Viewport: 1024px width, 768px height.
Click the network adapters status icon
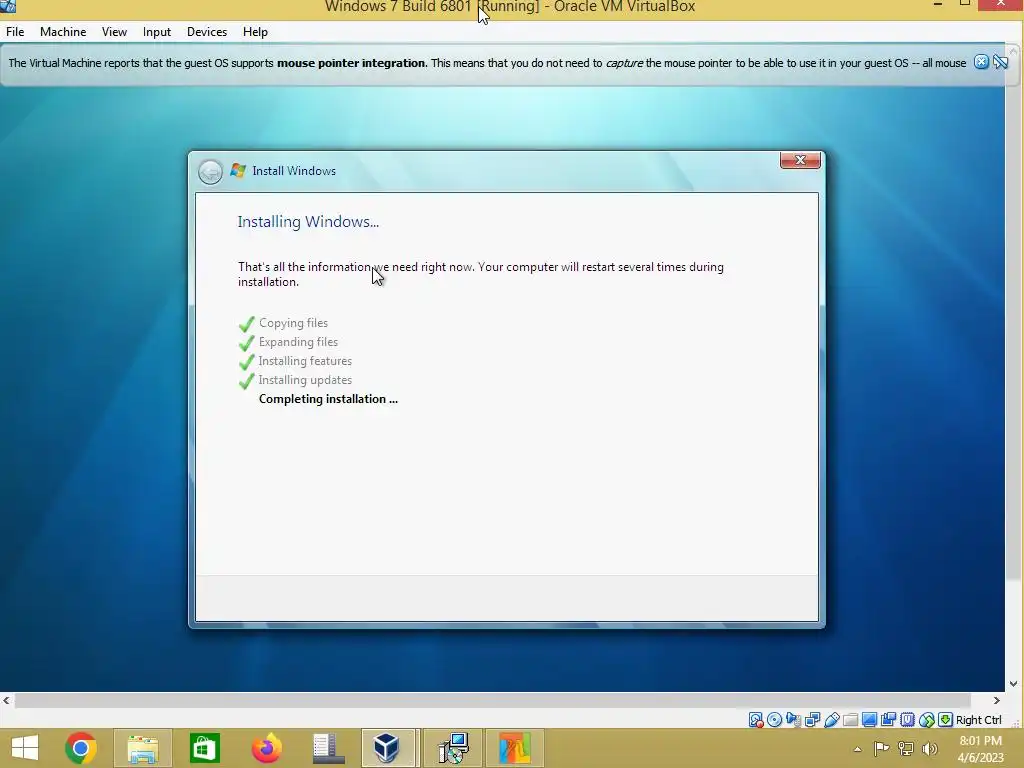[812, 720]
